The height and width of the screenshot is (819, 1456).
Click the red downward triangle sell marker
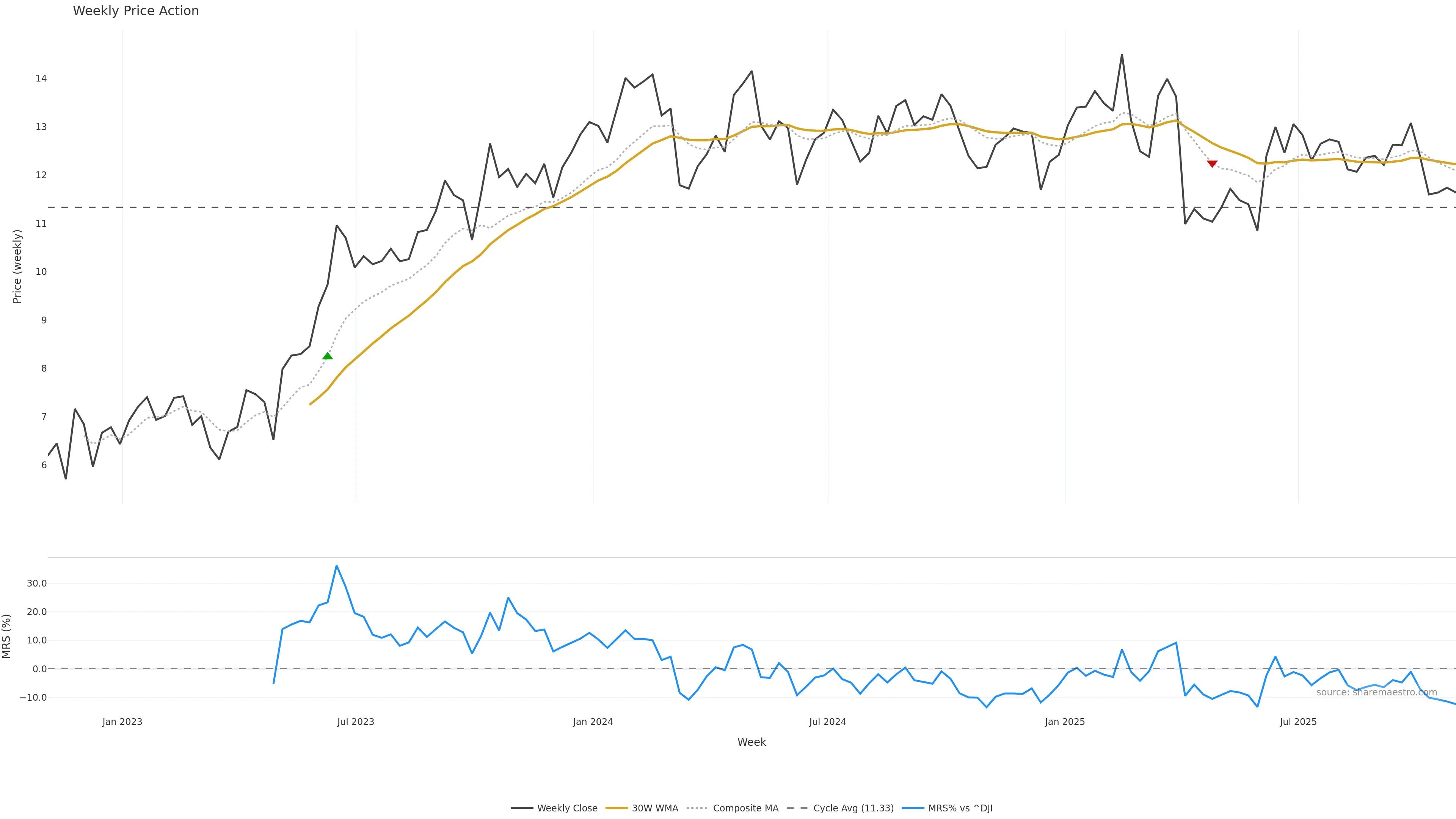pos(1212,164)
